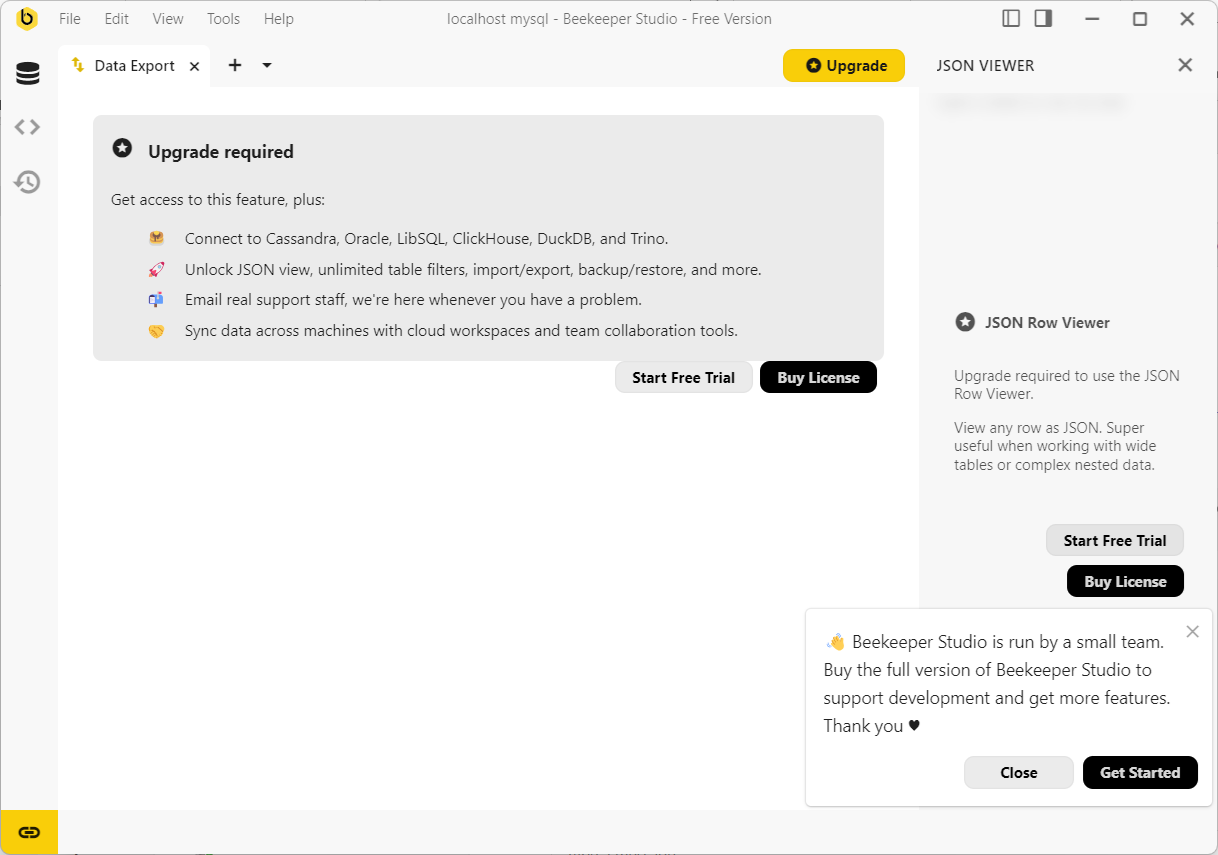Open the Tools menu

coord(223,18)
